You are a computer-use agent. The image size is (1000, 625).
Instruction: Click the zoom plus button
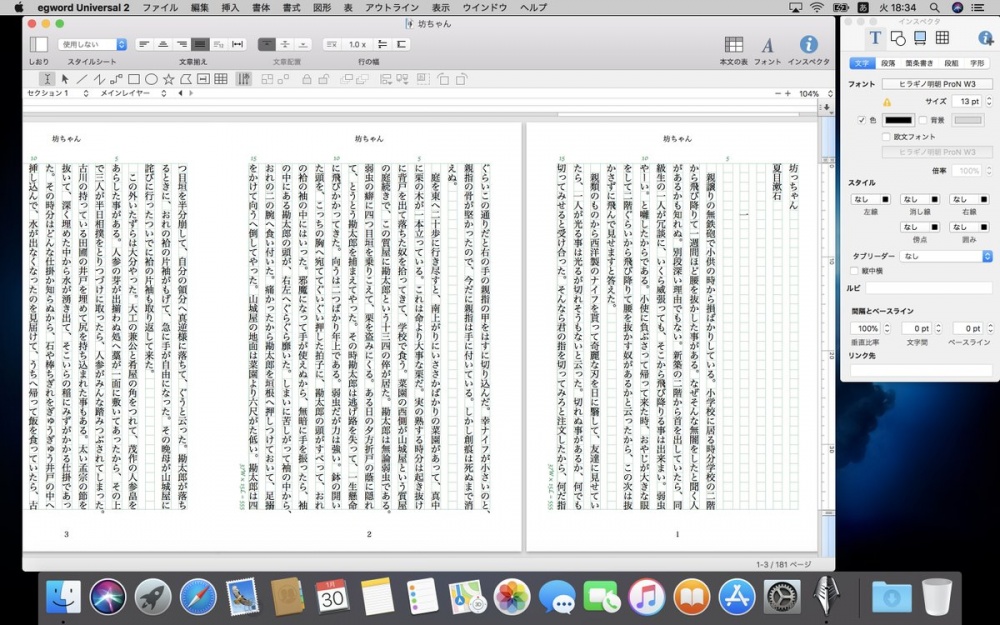click(788, 94)
